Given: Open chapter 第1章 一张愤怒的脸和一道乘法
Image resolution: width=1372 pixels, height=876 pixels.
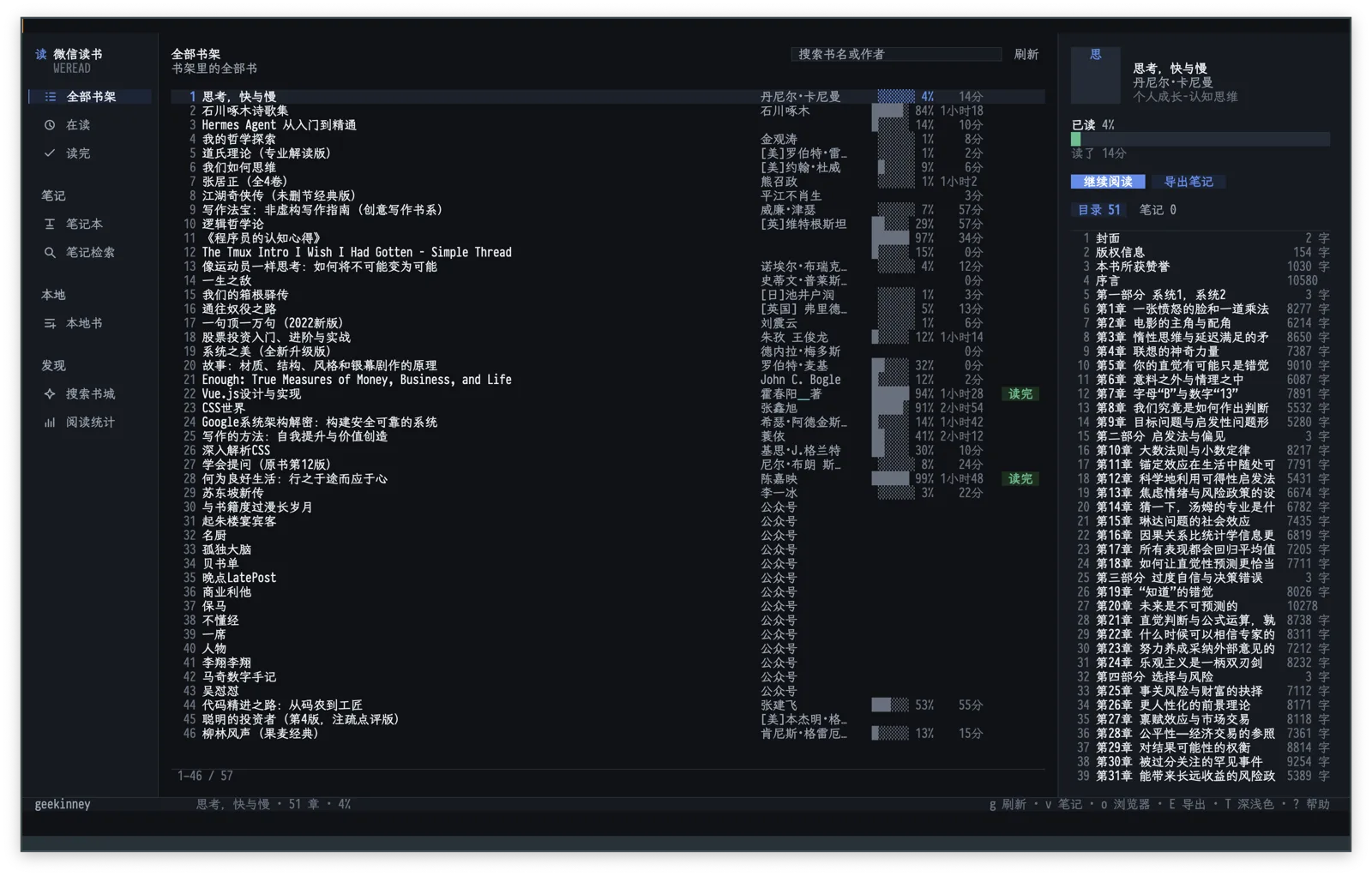Looking at the screenshot, I should (x=1200, y=309).
